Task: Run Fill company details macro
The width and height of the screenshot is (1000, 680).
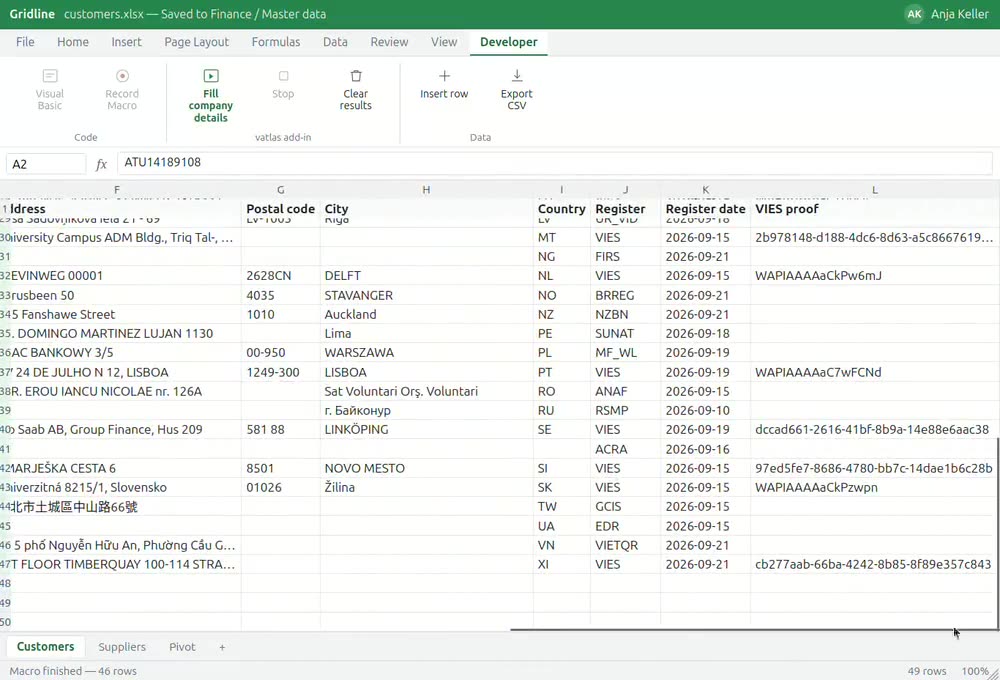Action: (x=210, y=96)
